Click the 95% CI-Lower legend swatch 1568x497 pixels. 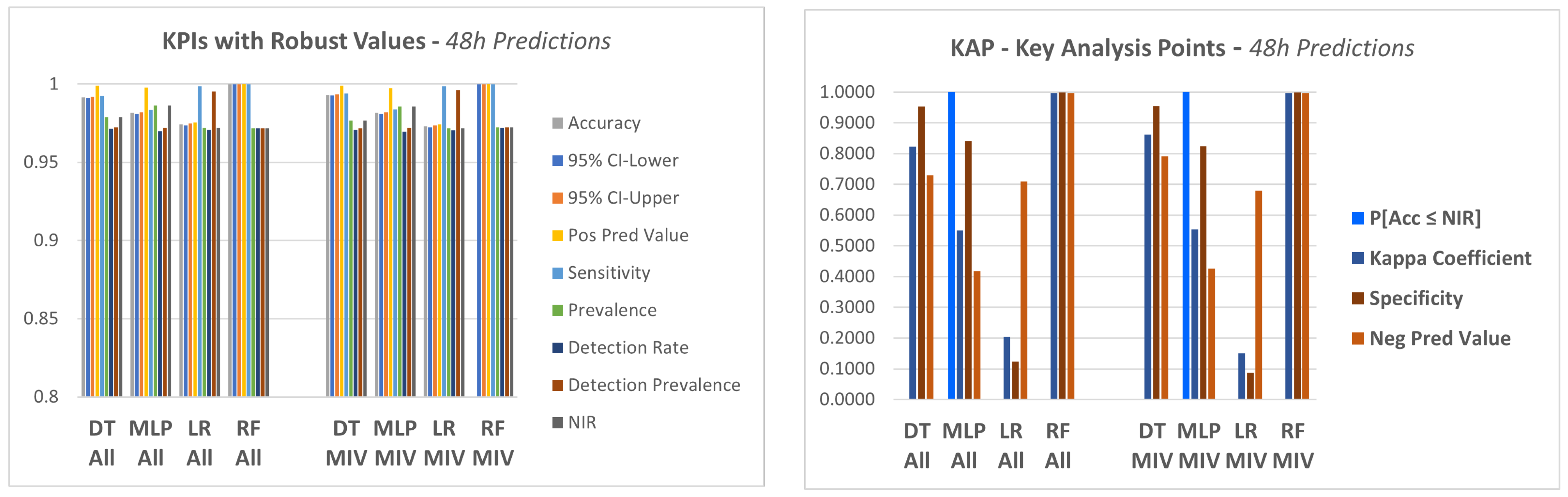(x=557, y=161)
